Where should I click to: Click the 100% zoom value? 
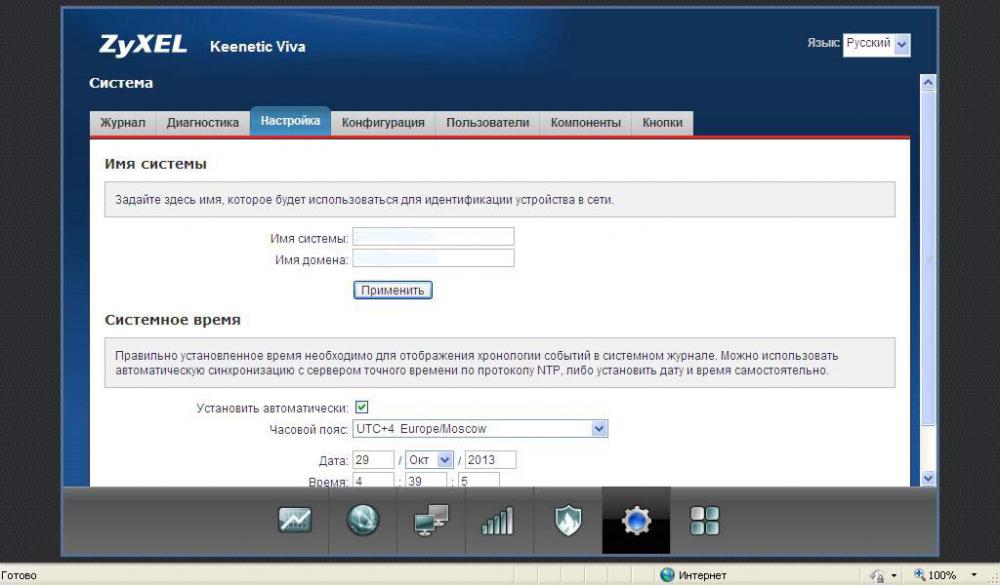942,575
